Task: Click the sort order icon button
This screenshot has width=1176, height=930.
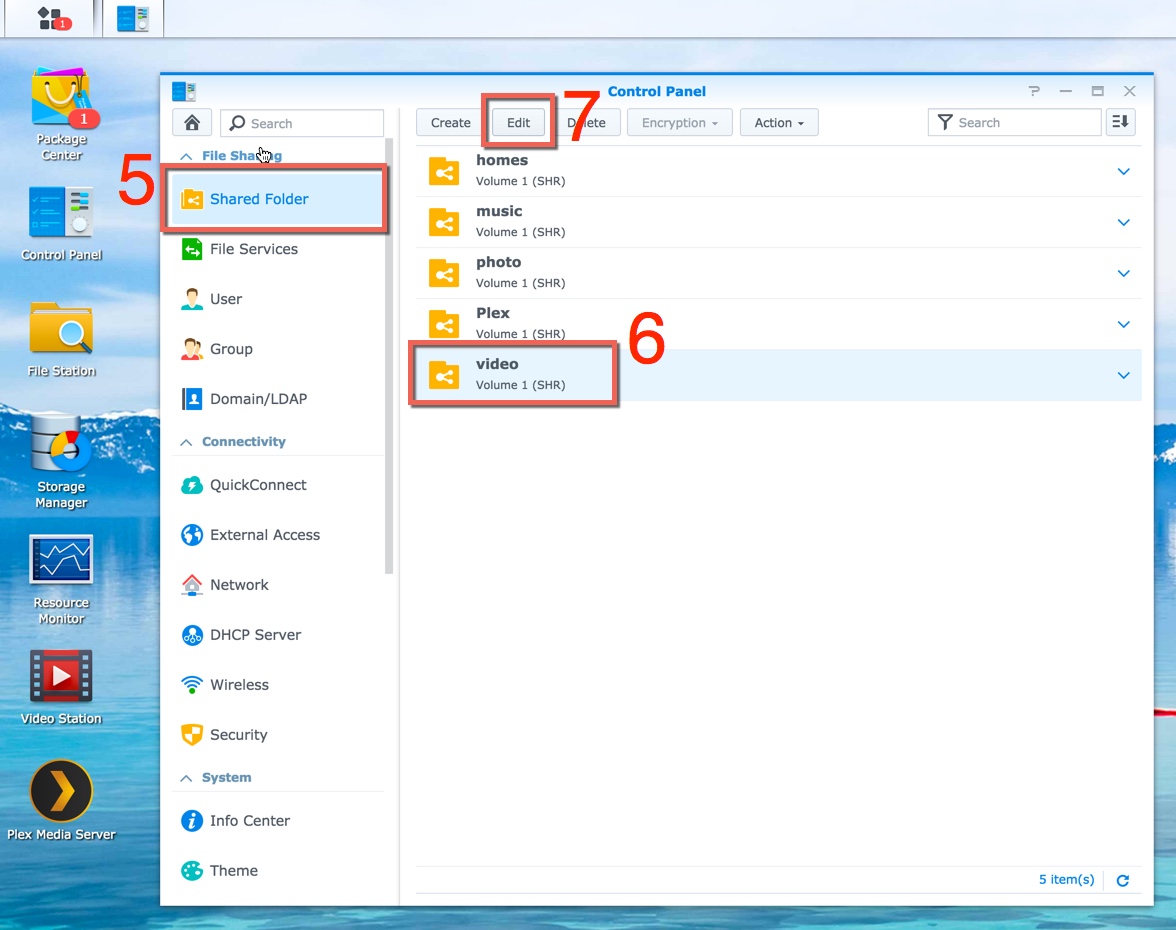Action: coord(1120,122)
